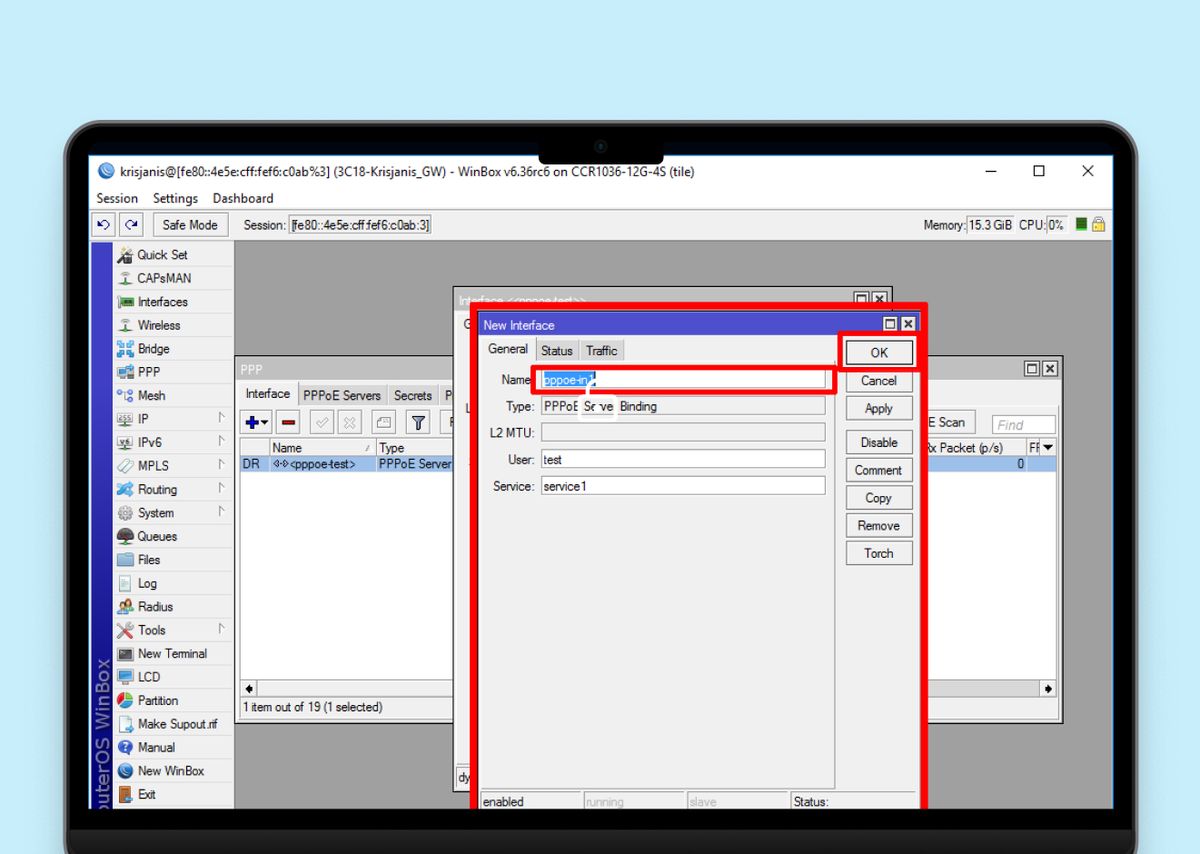Expand the Routing submenu
Image resolution: width=1200 pixels, height=854 pixels.
coord(157,489)
